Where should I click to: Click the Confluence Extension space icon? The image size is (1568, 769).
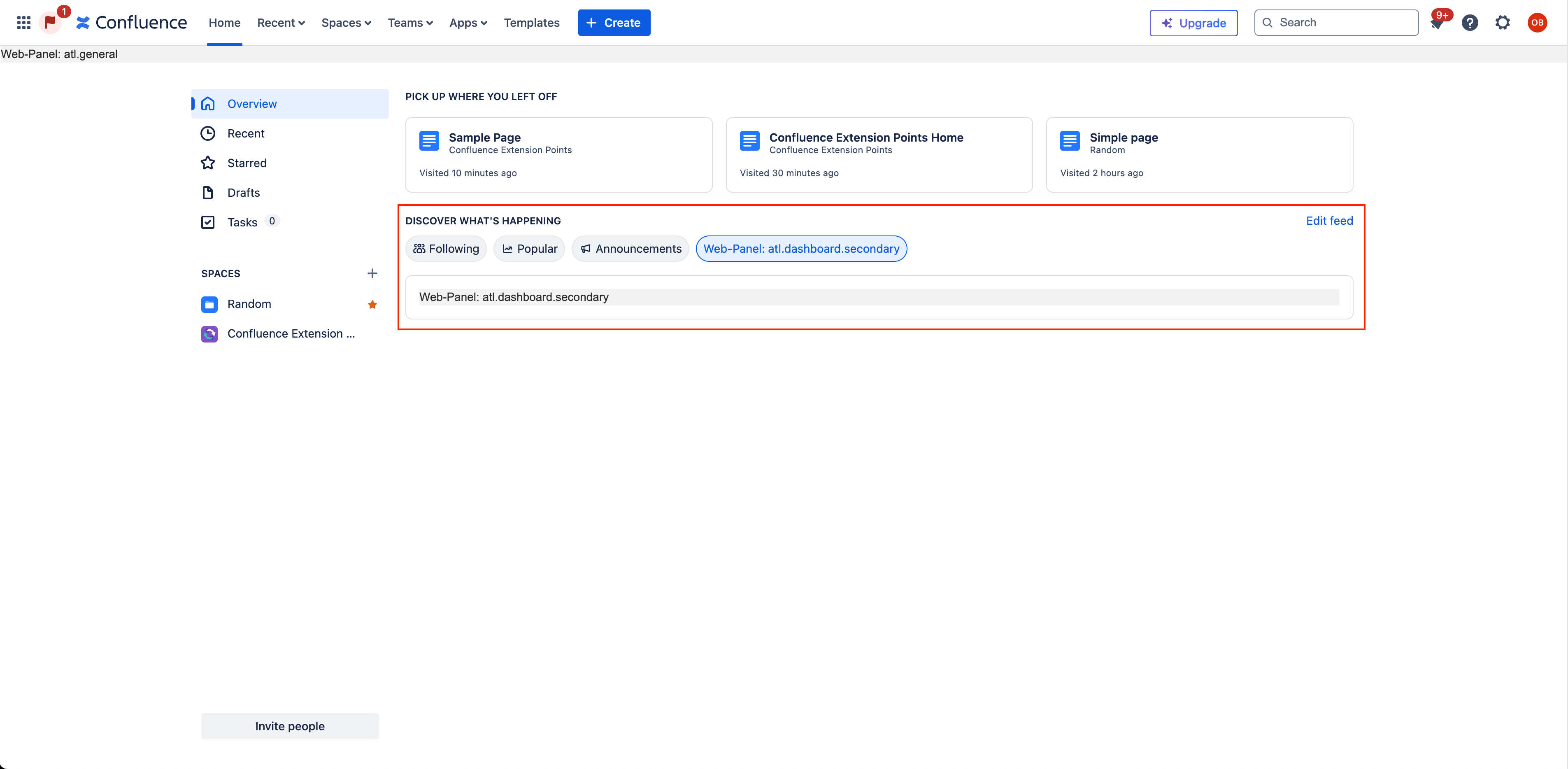pos(209,334)
